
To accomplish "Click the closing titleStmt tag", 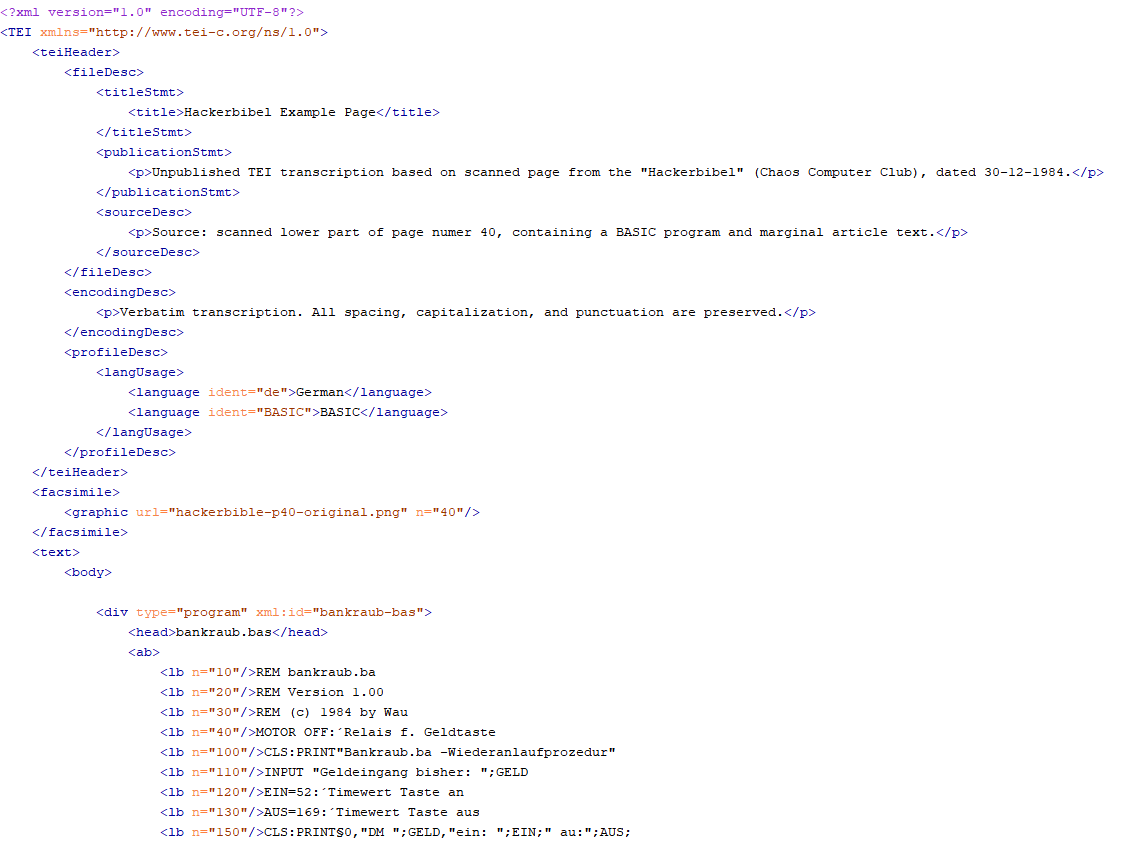I will coord(144,132).
